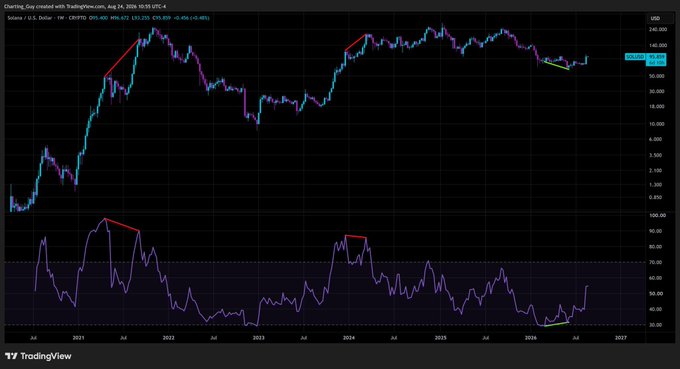Click the 6.000 price axis label
This screenshot has width=680, height=369.
point(656,139)
